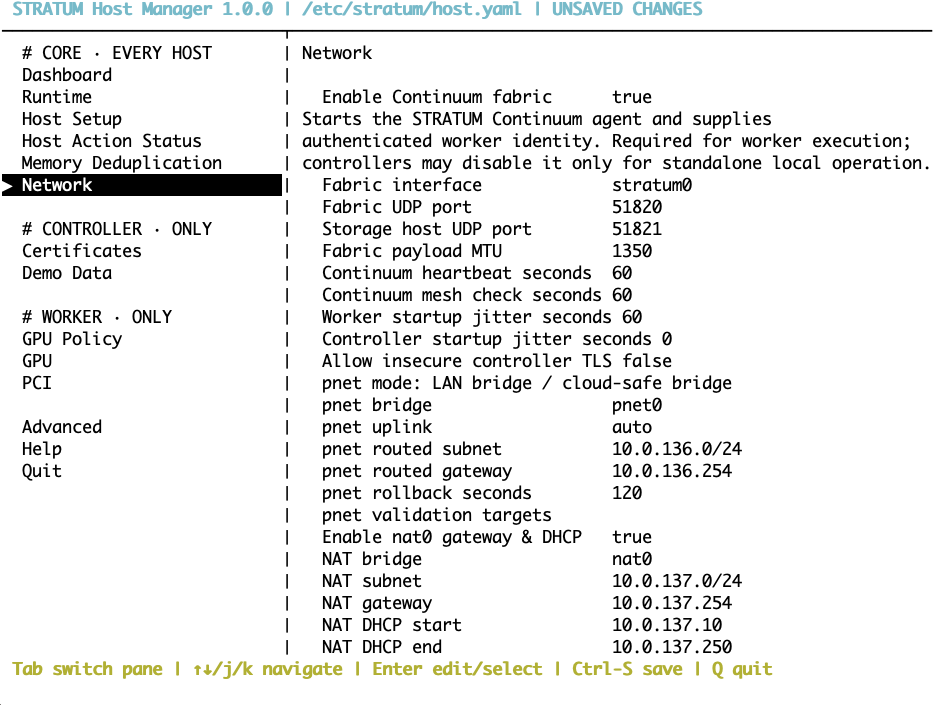Screen dimensions: 944x705
Task: Click the Network pane heading
Action: 337,53
